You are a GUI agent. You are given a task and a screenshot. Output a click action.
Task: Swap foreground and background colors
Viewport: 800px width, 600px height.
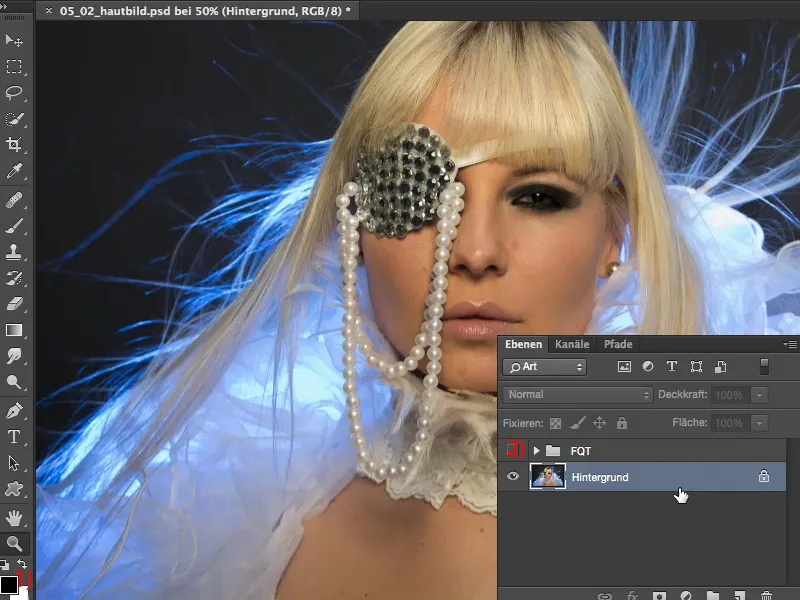22,563
